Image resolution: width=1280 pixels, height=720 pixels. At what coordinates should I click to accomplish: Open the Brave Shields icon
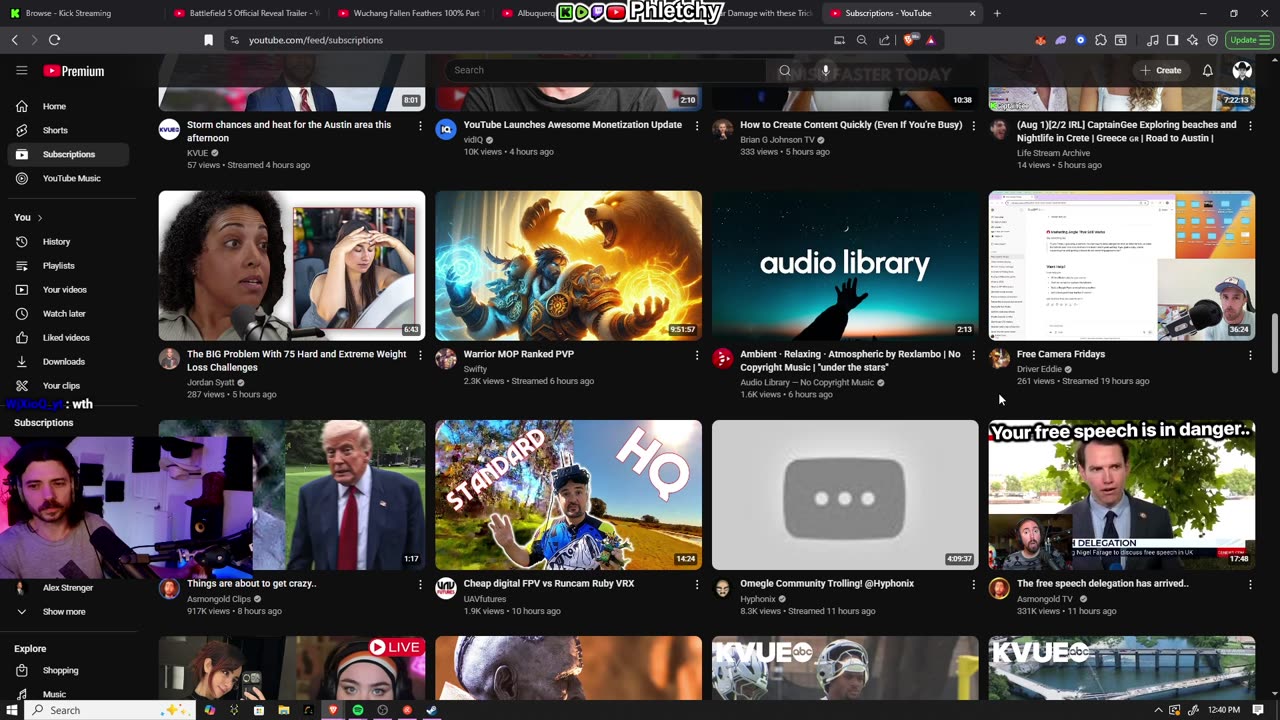[x=910, y=40]
